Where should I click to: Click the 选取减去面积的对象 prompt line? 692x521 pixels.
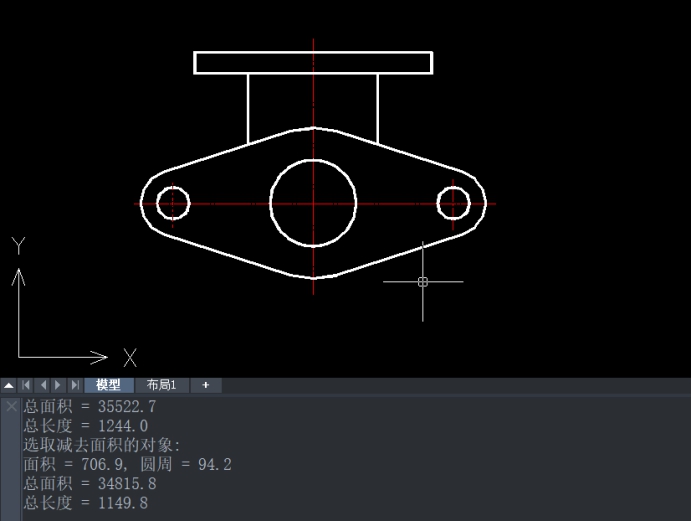(102, 445)
